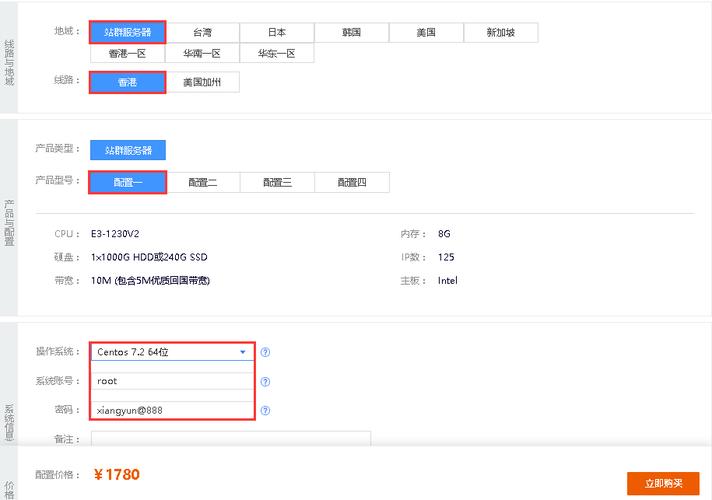Choose 日本 region
This screenshot has height=500, width=712.
pos(277,32)
